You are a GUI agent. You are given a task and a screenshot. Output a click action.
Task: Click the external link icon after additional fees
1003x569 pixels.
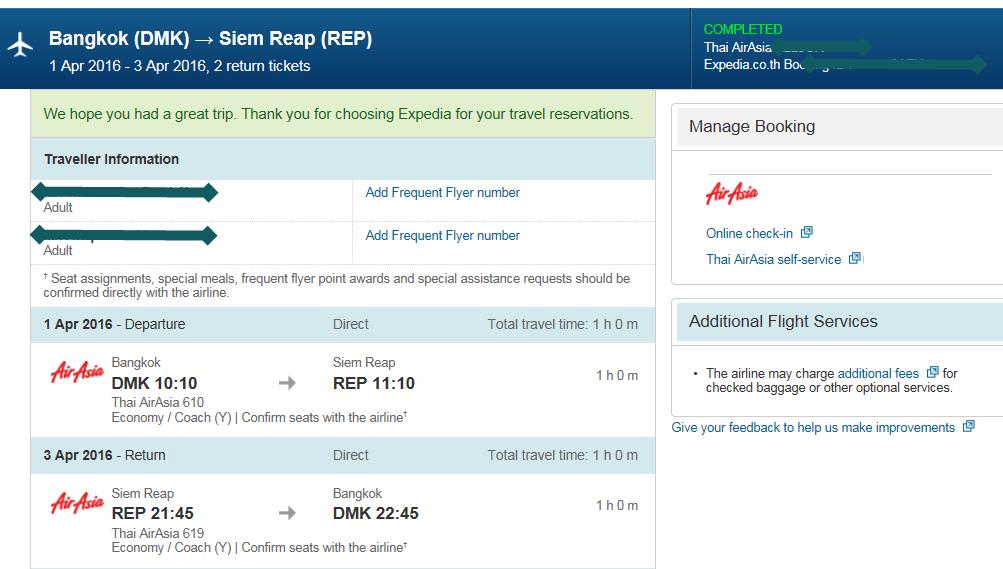tap(933, 372)
